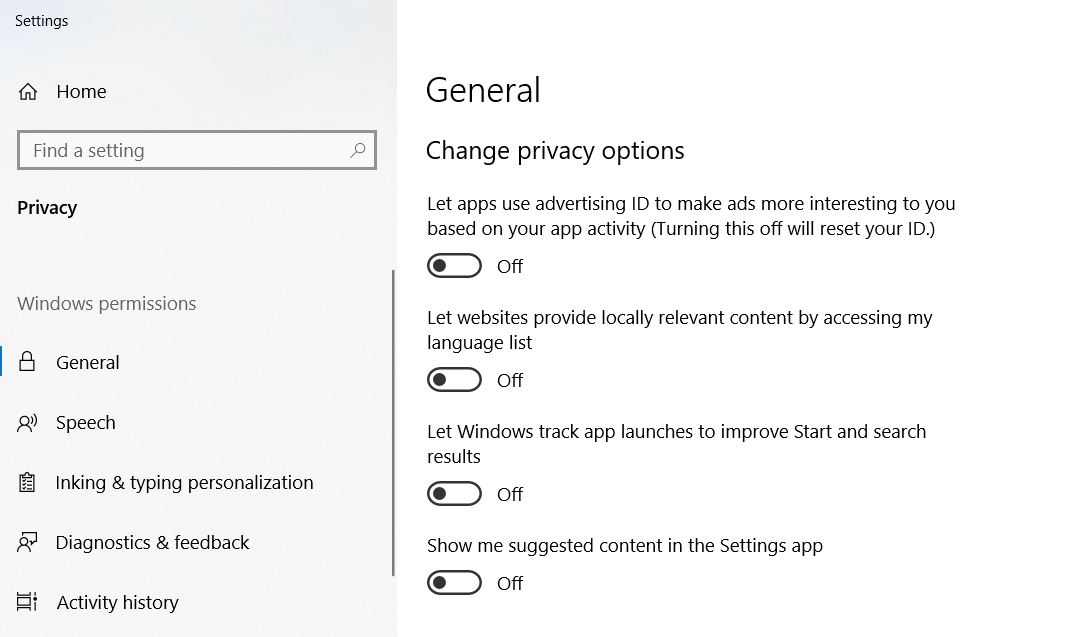Click the search magnifier icon
The height and width of the screenshot is (637, 1076).
pyautogui.click(x=358, y=151)
